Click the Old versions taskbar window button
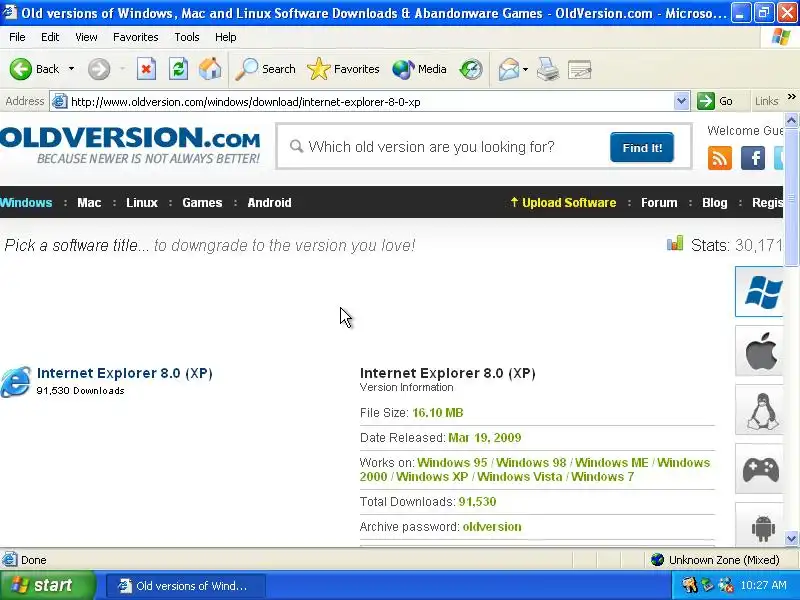 pyautogui.click(x=186, y=585)
